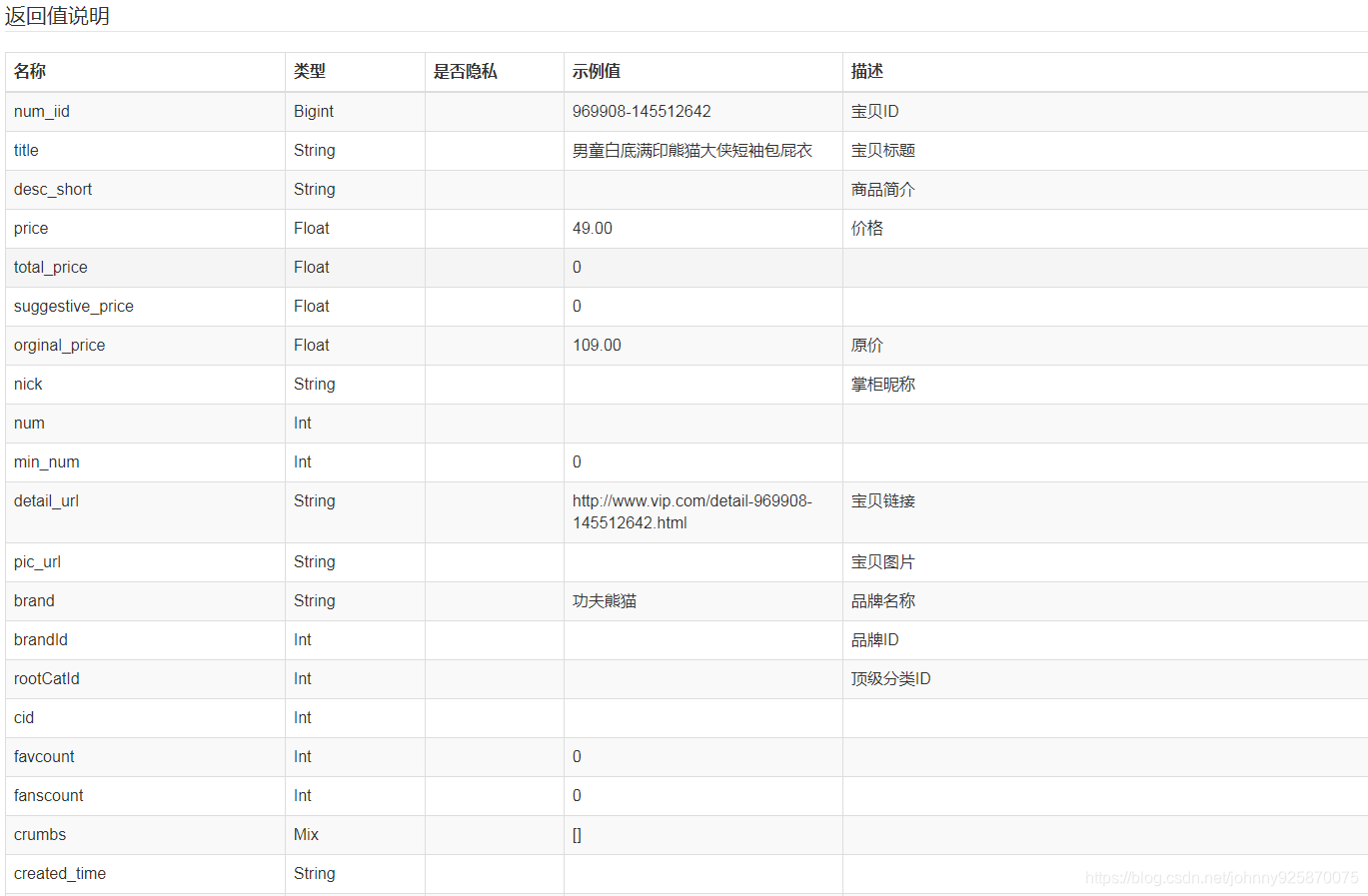Select the 'rootCatId' field name

[x=47, y=678]
